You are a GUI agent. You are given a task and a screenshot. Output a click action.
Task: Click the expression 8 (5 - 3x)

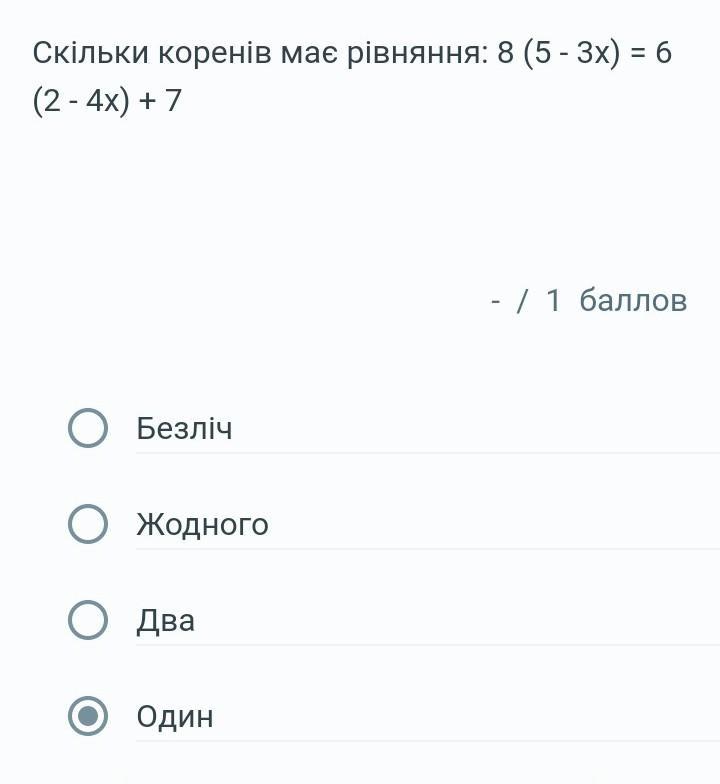[x=559, y=53]
